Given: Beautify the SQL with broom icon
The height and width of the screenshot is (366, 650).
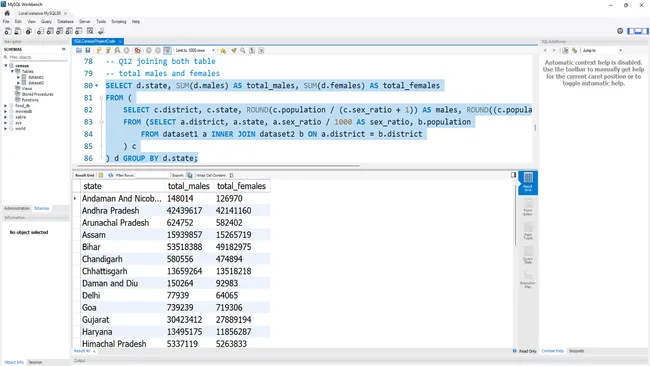Looking at the screenshot, I should (x=234, y=51).
